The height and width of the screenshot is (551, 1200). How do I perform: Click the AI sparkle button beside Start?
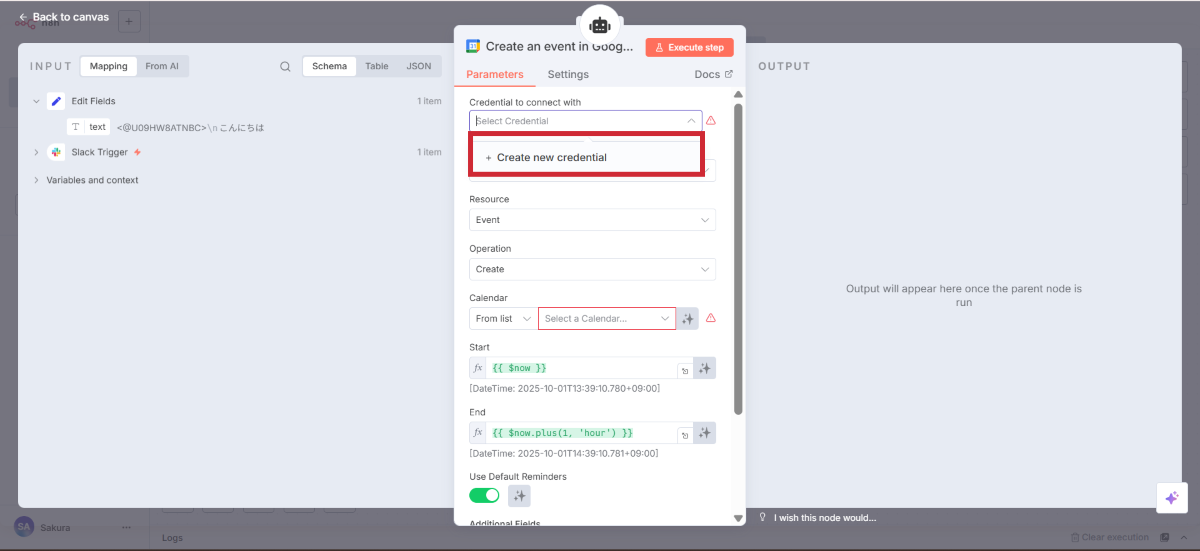(705, 368)
